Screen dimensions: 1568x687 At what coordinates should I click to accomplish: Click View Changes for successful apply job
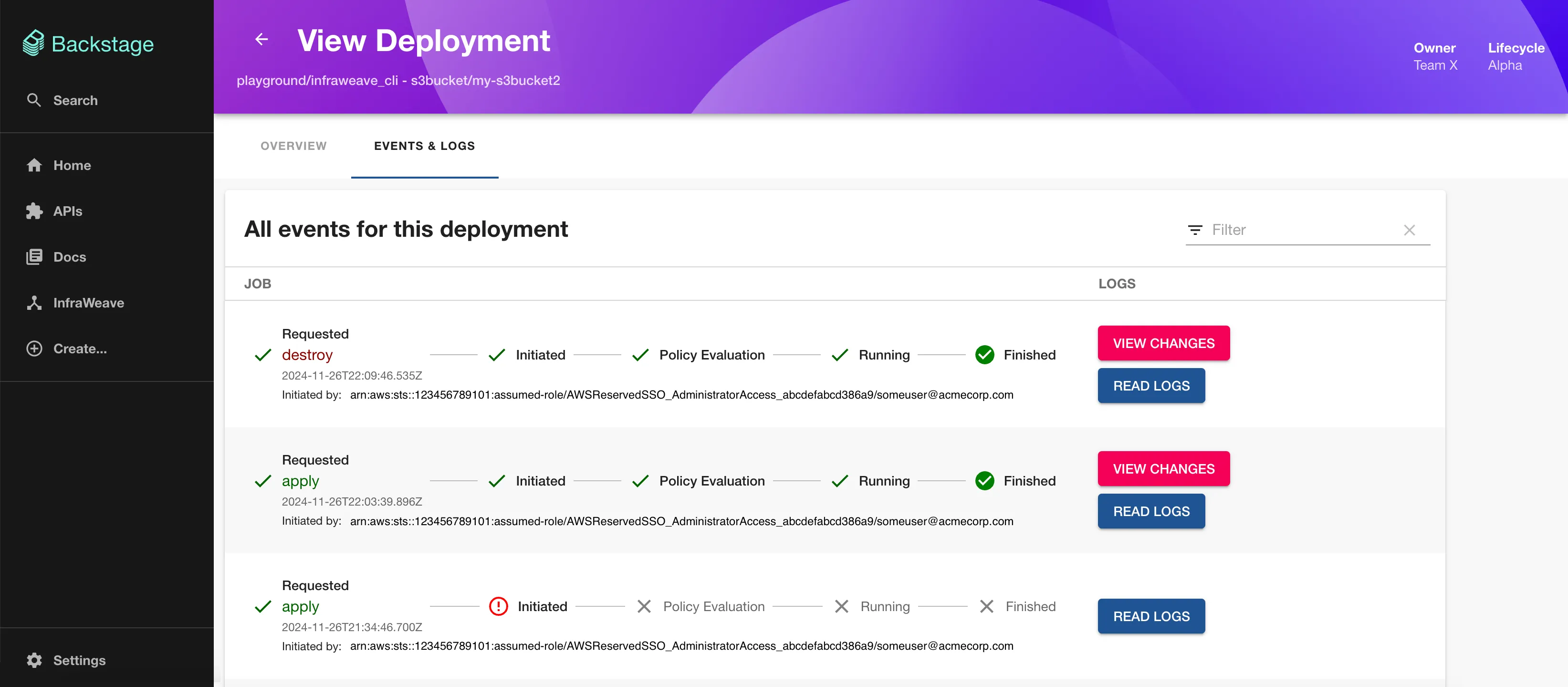coord(1163,469)
